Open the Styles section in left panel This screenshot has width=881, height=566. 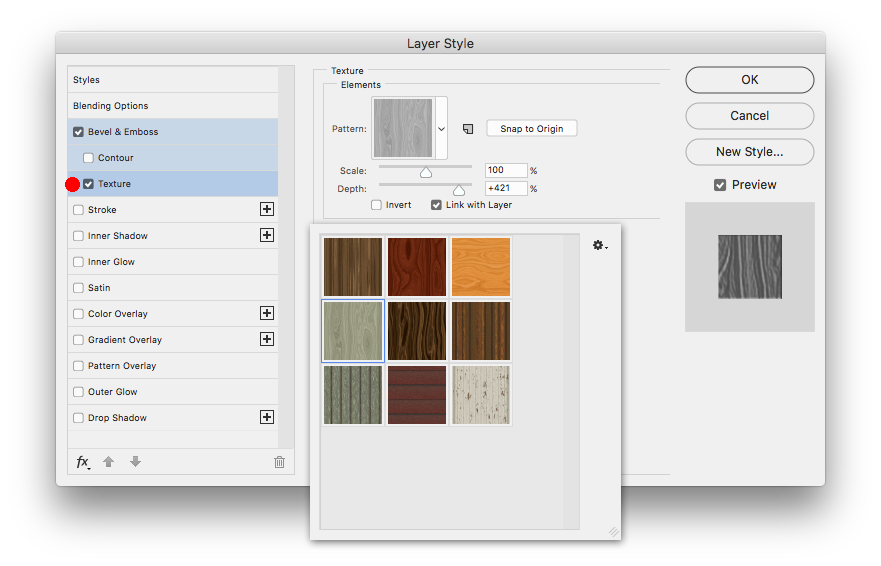pos(86,80)
